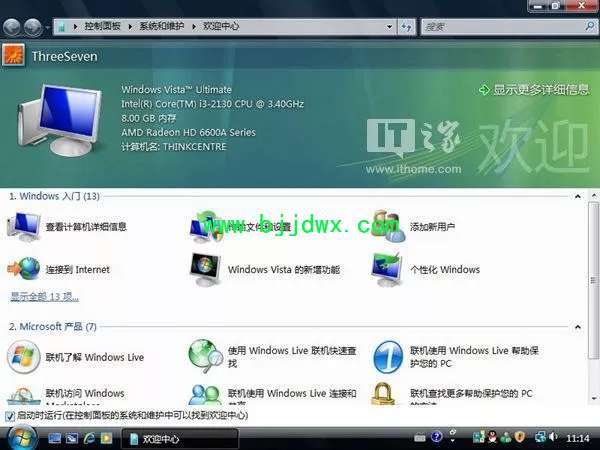The width and height of the screenshot is (600, 450).
Task: Open Windows Vista 的新增功能 monitor icon
Action: coord(206,269)
